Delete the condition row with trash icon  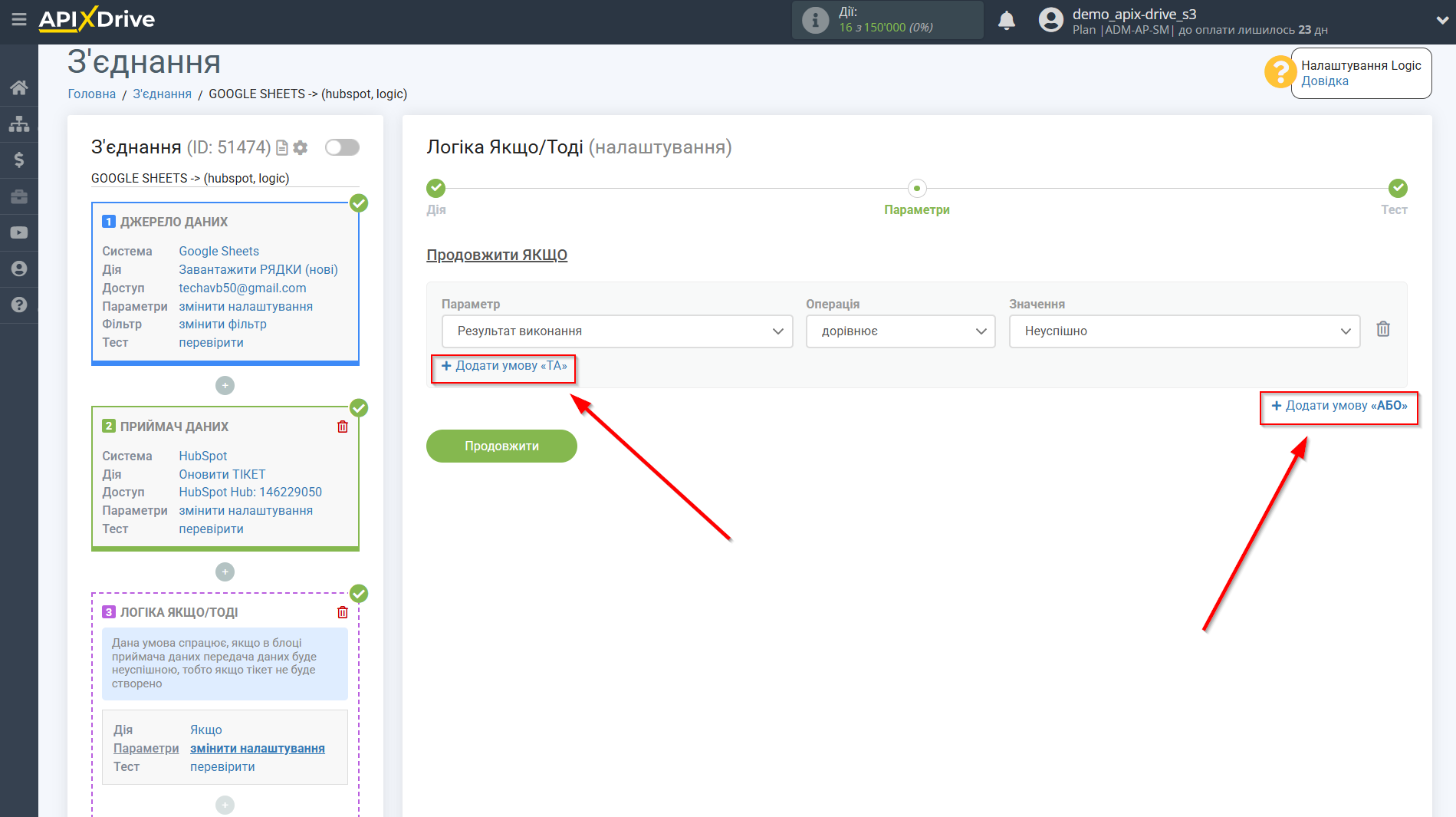pos(1383,329)
